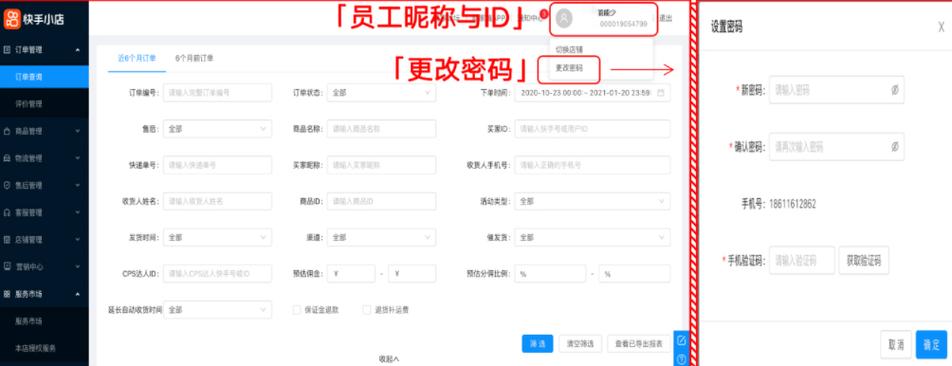
Task: Click the 快手小店 logo
Action: pyautogui.click(x=33, y=19)
